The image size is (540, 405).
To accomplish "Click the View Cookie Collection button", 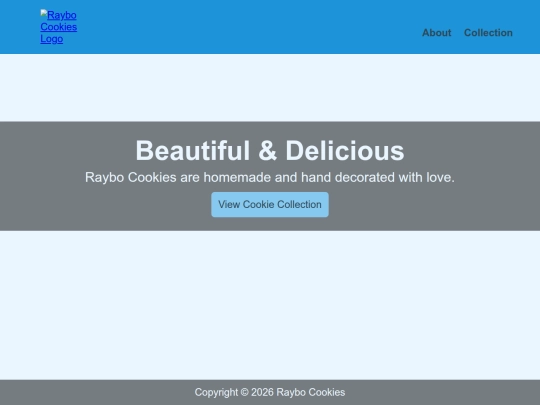I will [270, 205].
